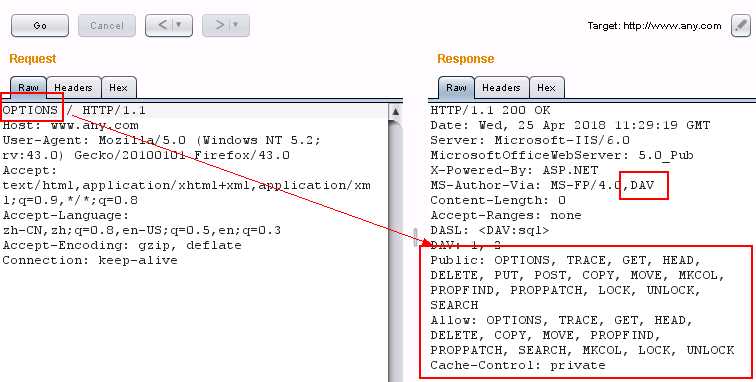
Task: Click the Host: www.any.com request line
Action: point(70,125)
